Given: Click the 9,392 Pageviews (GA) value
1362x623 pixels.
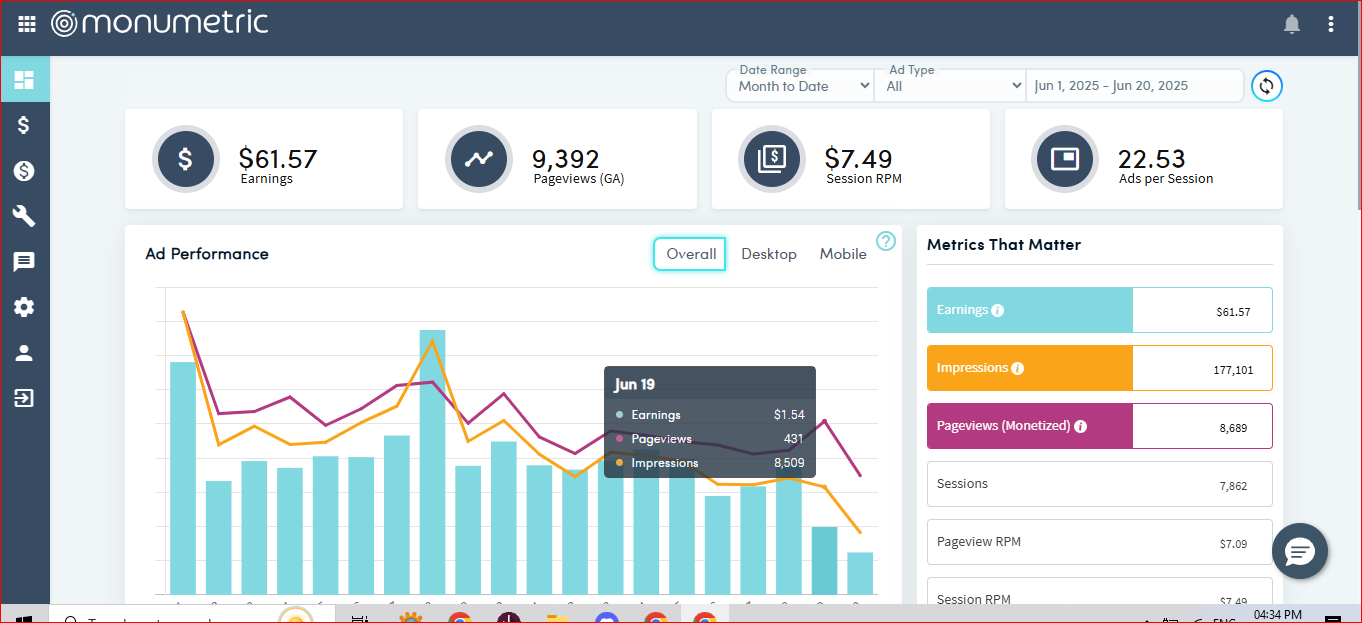Looking at the screenshot, I should click(566, 158).
